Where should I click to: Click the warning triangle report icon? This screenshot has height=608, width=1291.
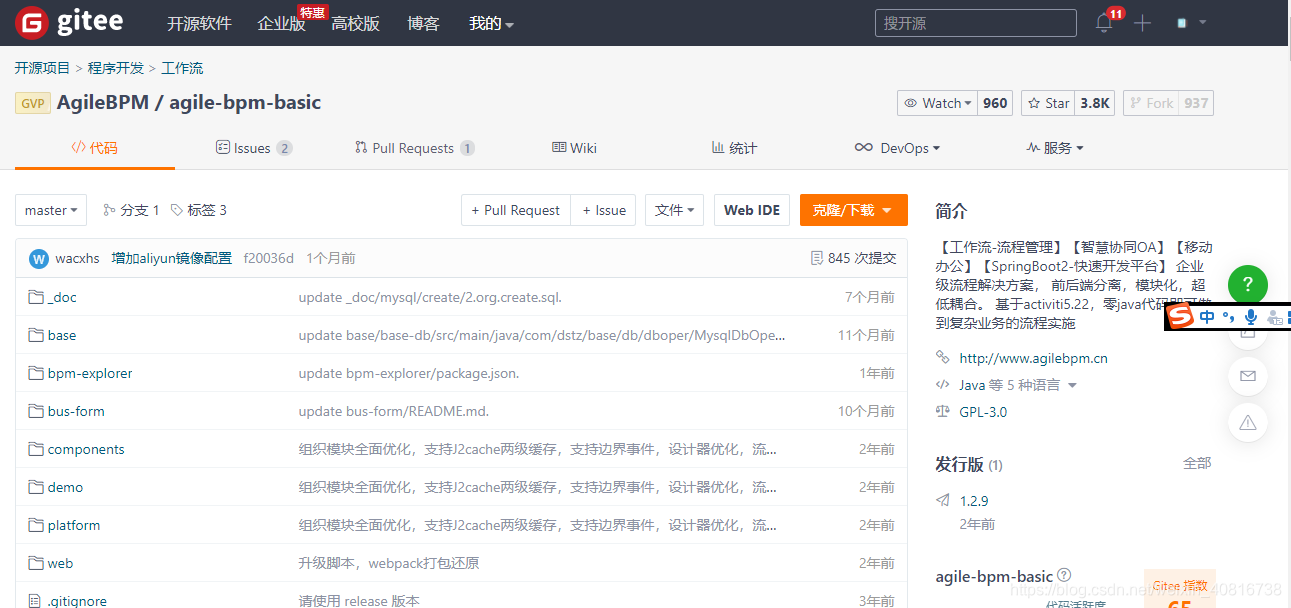[1247, 423]
